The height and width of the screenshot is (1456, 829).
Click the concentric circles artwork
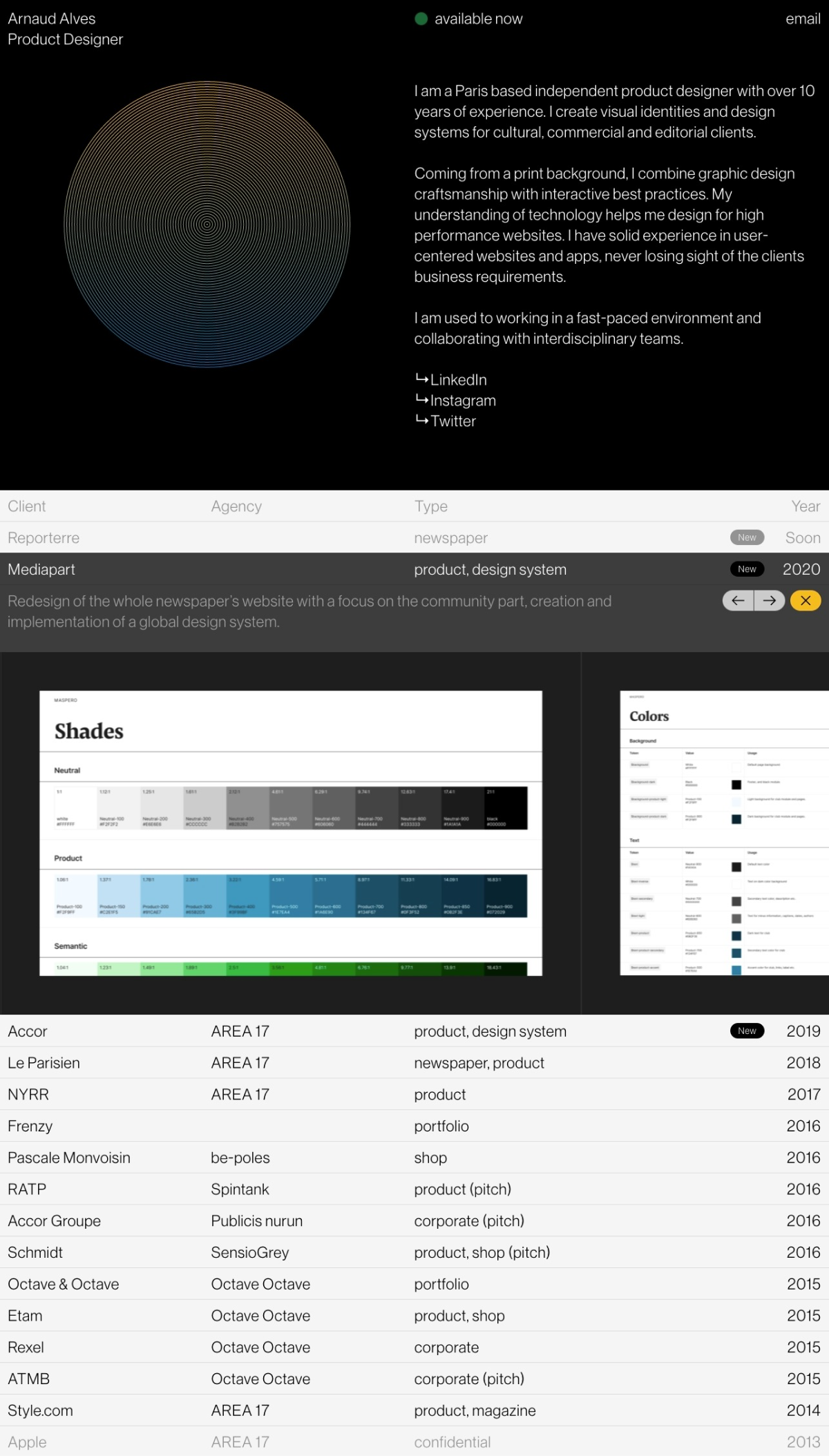coord(207,224)
